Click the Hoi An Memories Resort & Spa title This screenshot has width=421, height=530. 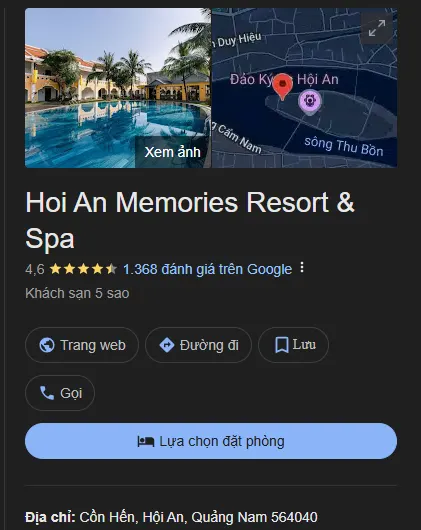point(190,220)
